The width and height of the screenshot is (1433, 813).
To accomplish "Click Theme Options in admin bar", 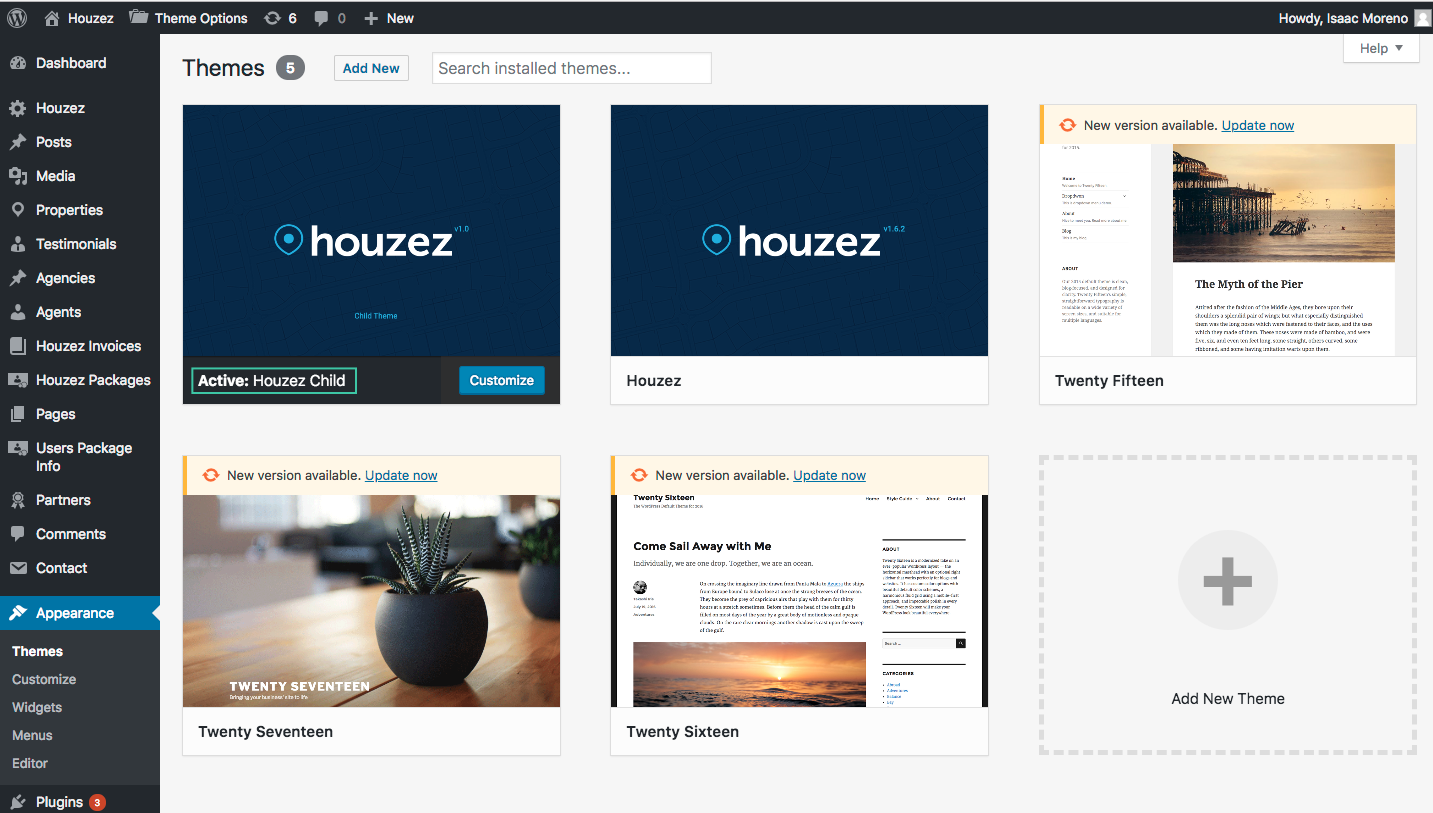I will [x=201, y=18].
